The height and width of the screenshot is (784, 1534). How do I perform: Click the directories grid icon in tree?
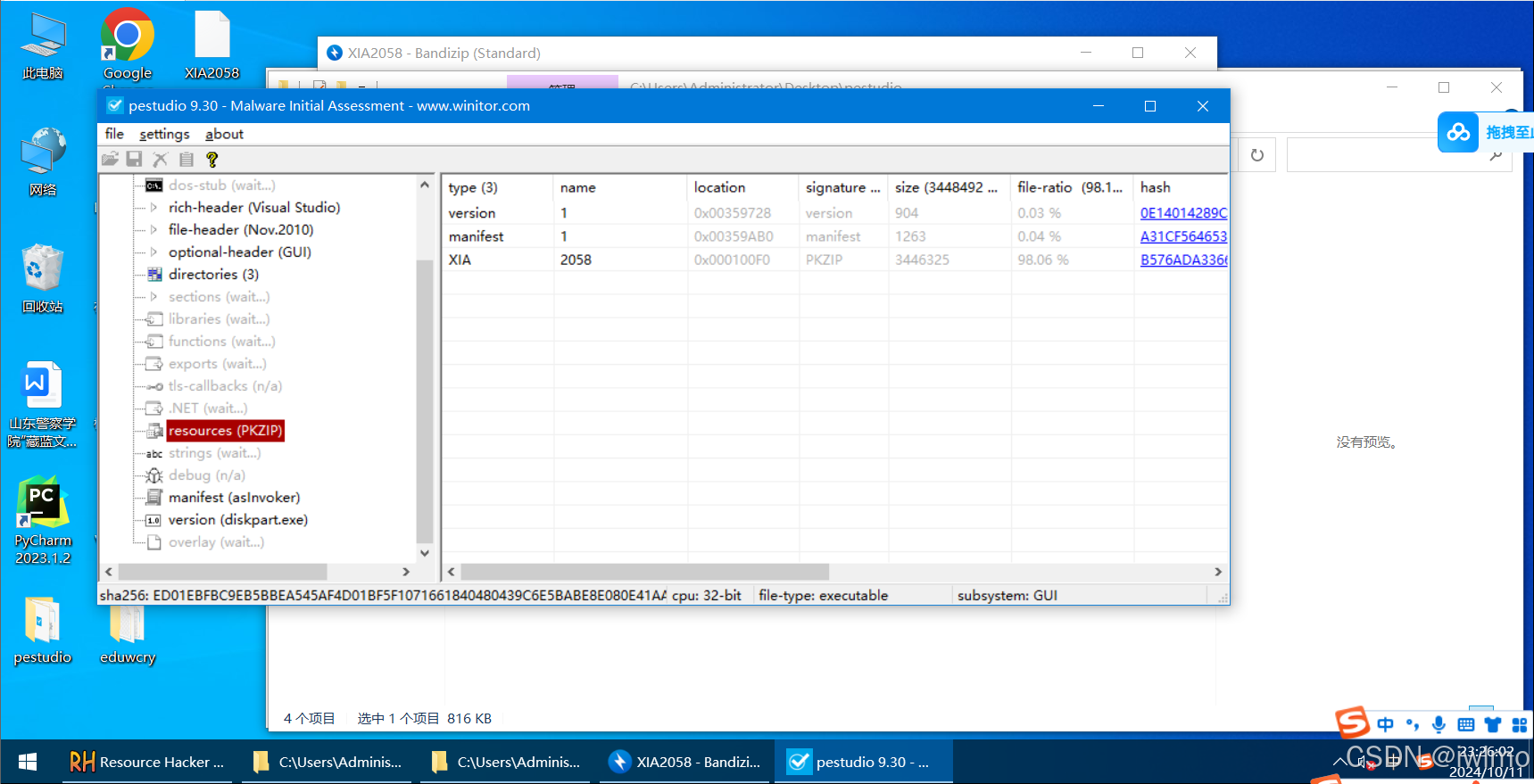[154, 275]
